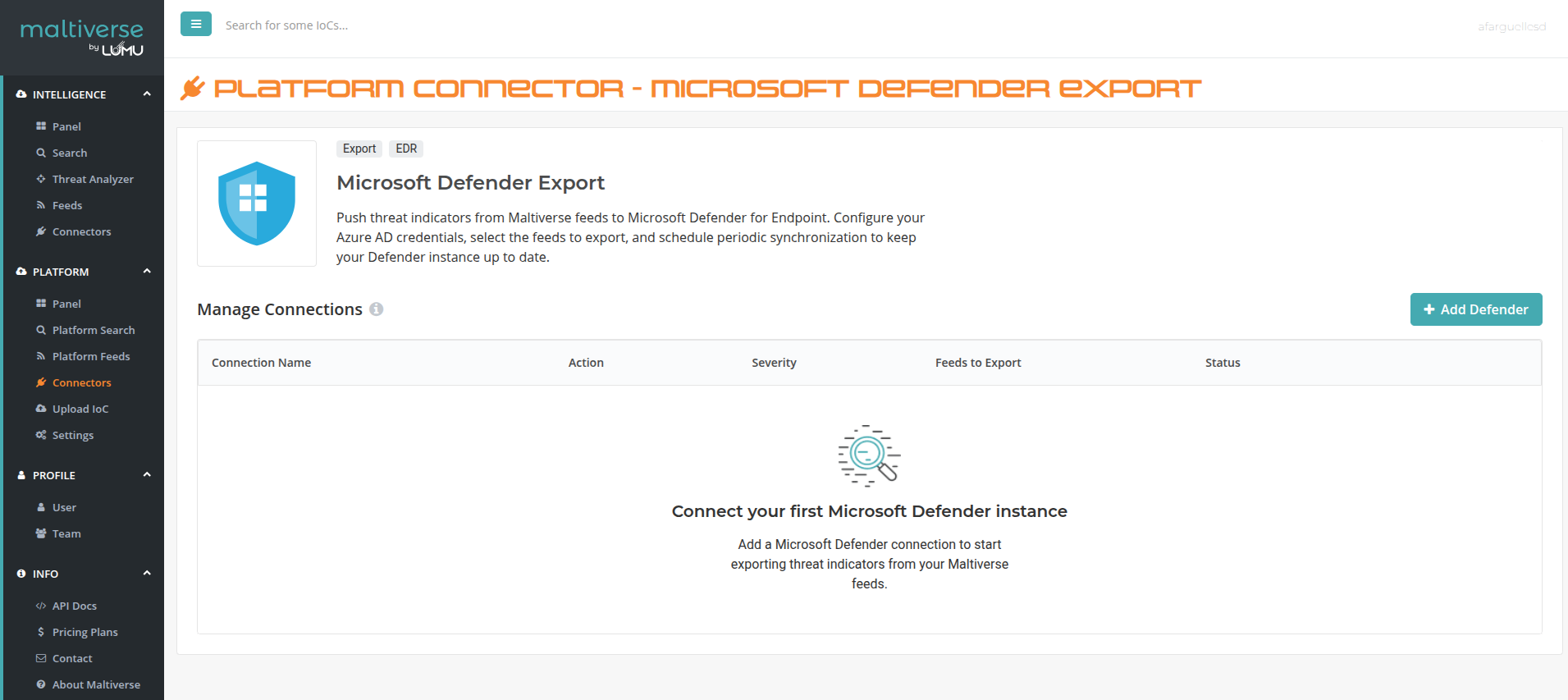Click the Upload IoC cloud icon
This screenshot has width=1568, height=700.
pyautogui.click(x=41, y=409)
